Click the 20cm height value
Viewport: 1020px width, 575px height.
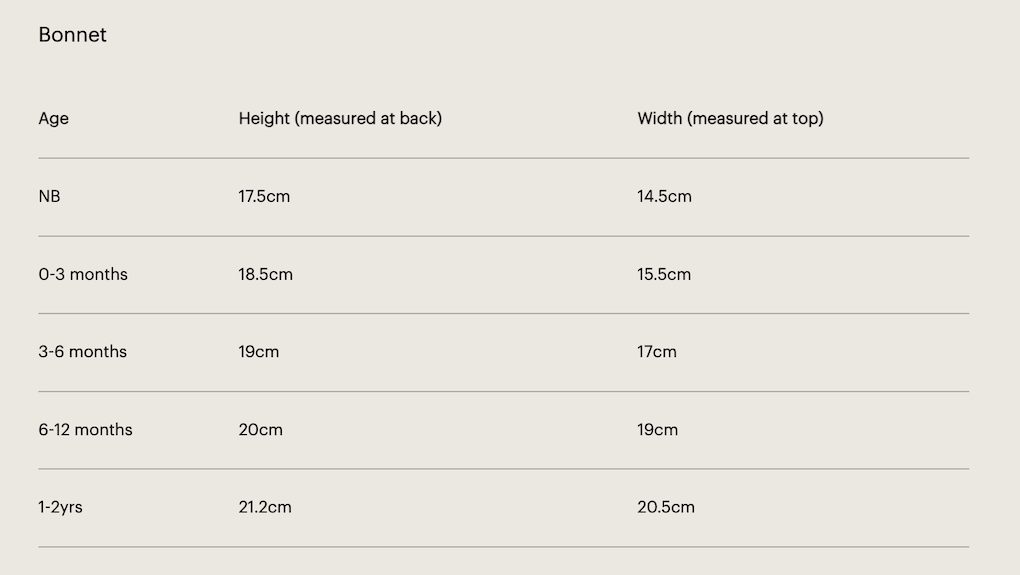coord(260,430)
